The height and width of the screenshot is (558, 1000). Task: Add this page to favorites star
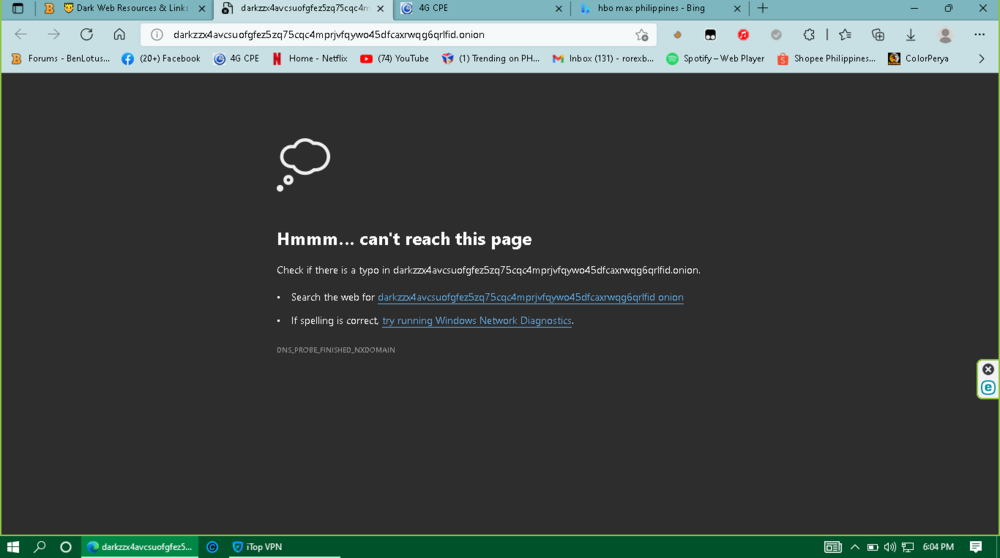click(642, 35)
